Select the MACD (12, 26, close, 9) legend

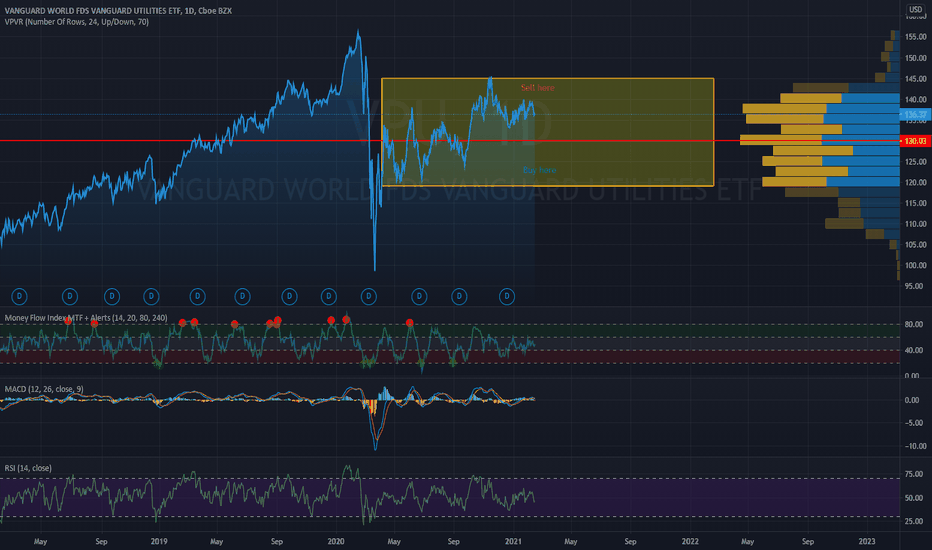click(x=44, y=389)
